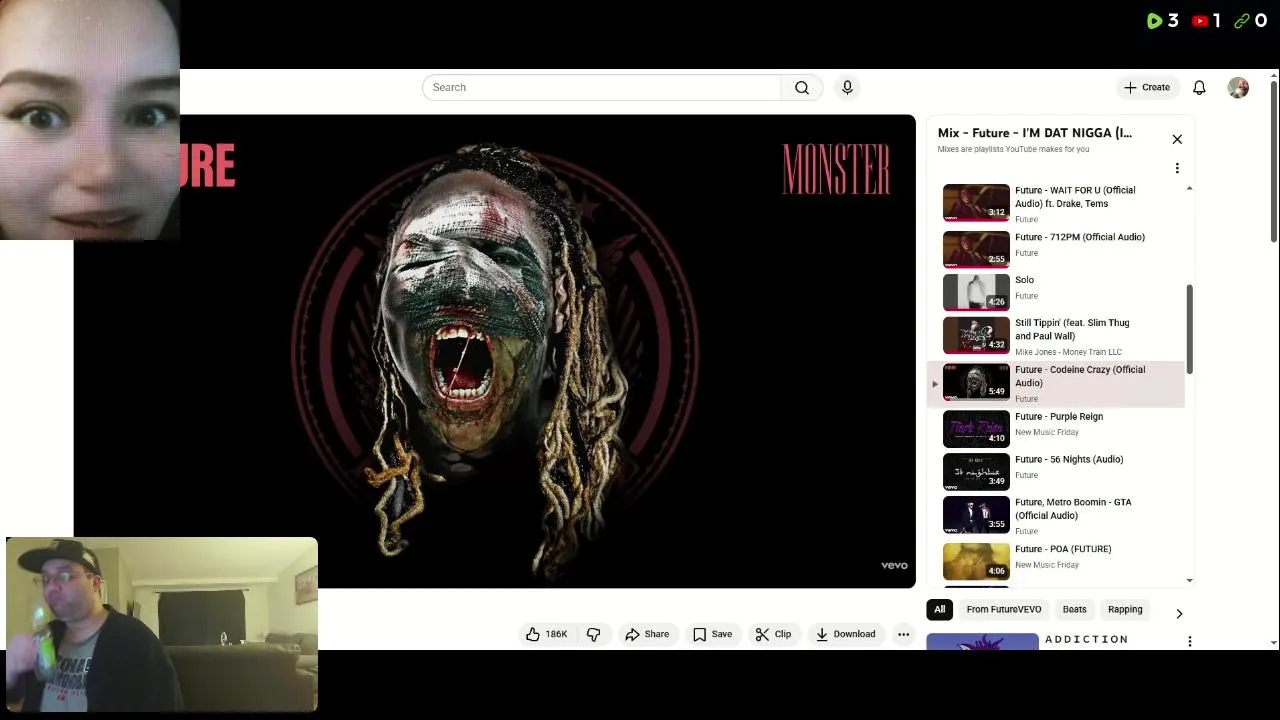Select the All filter chip
The image size is (1280, 720).
(939, 609)
